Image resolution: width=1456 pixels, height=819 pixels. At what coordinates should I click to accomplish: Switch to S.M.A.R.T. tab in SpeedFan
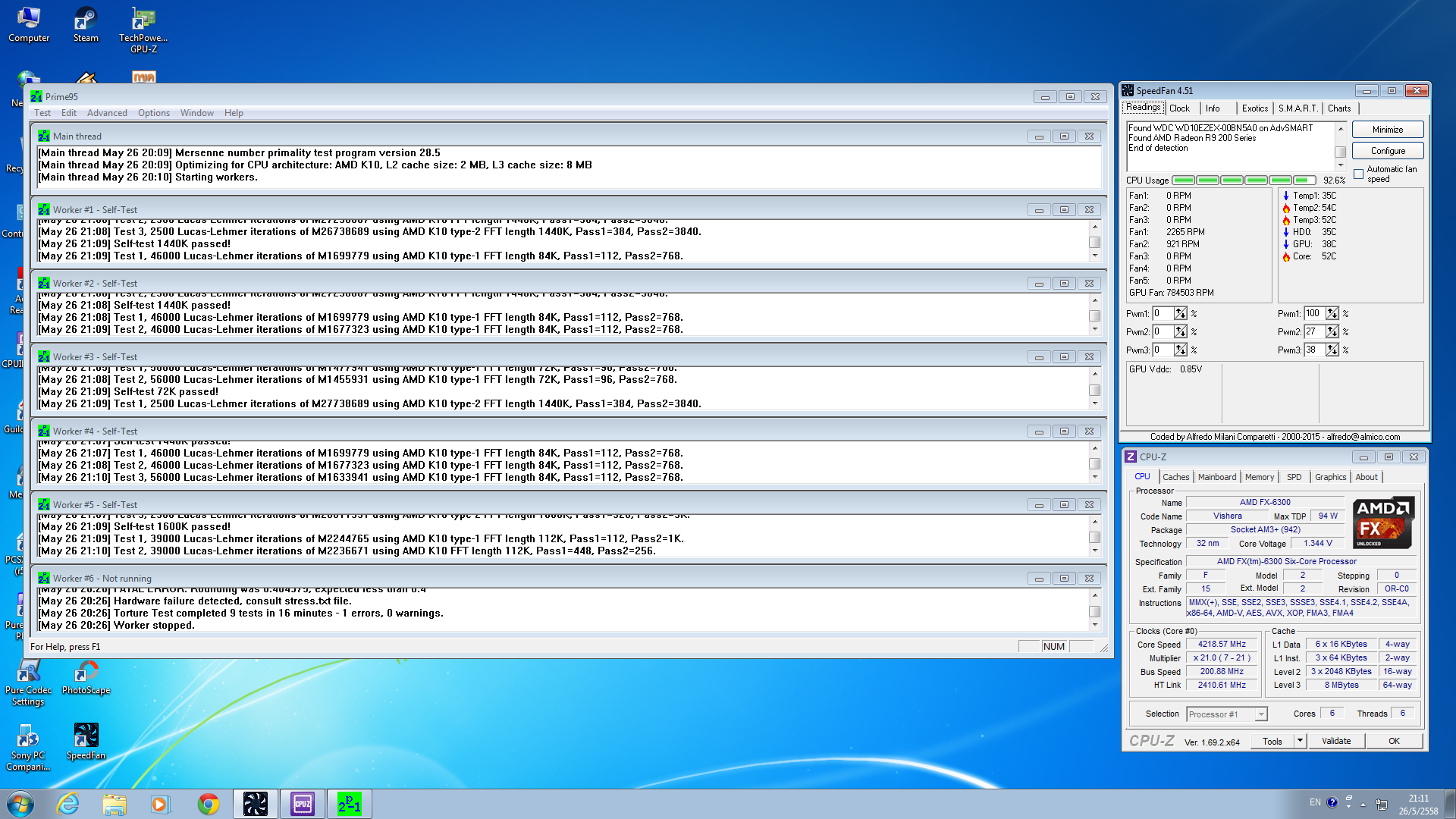coord(1298,108)
